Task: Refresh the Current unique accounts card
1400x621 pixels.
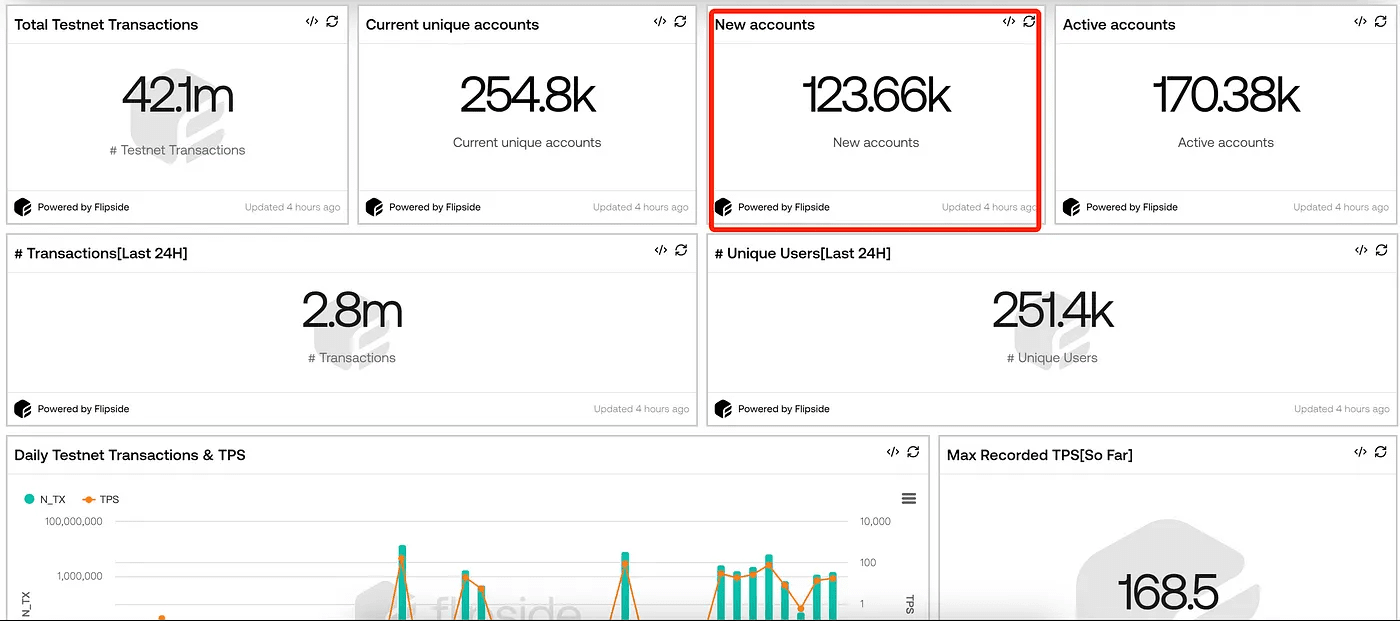Action: click(680, 21)
